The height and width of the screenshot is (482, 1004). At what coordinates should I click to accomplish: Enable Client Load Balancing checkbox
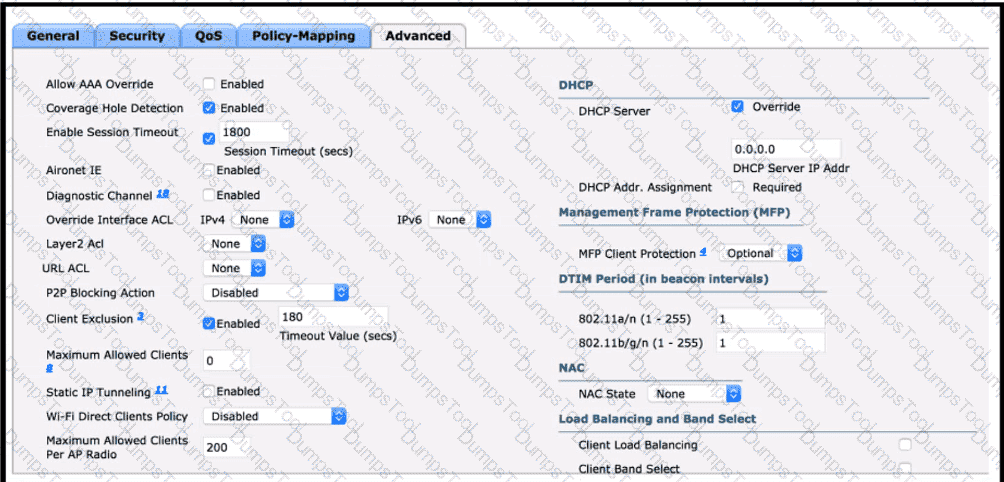904,444
